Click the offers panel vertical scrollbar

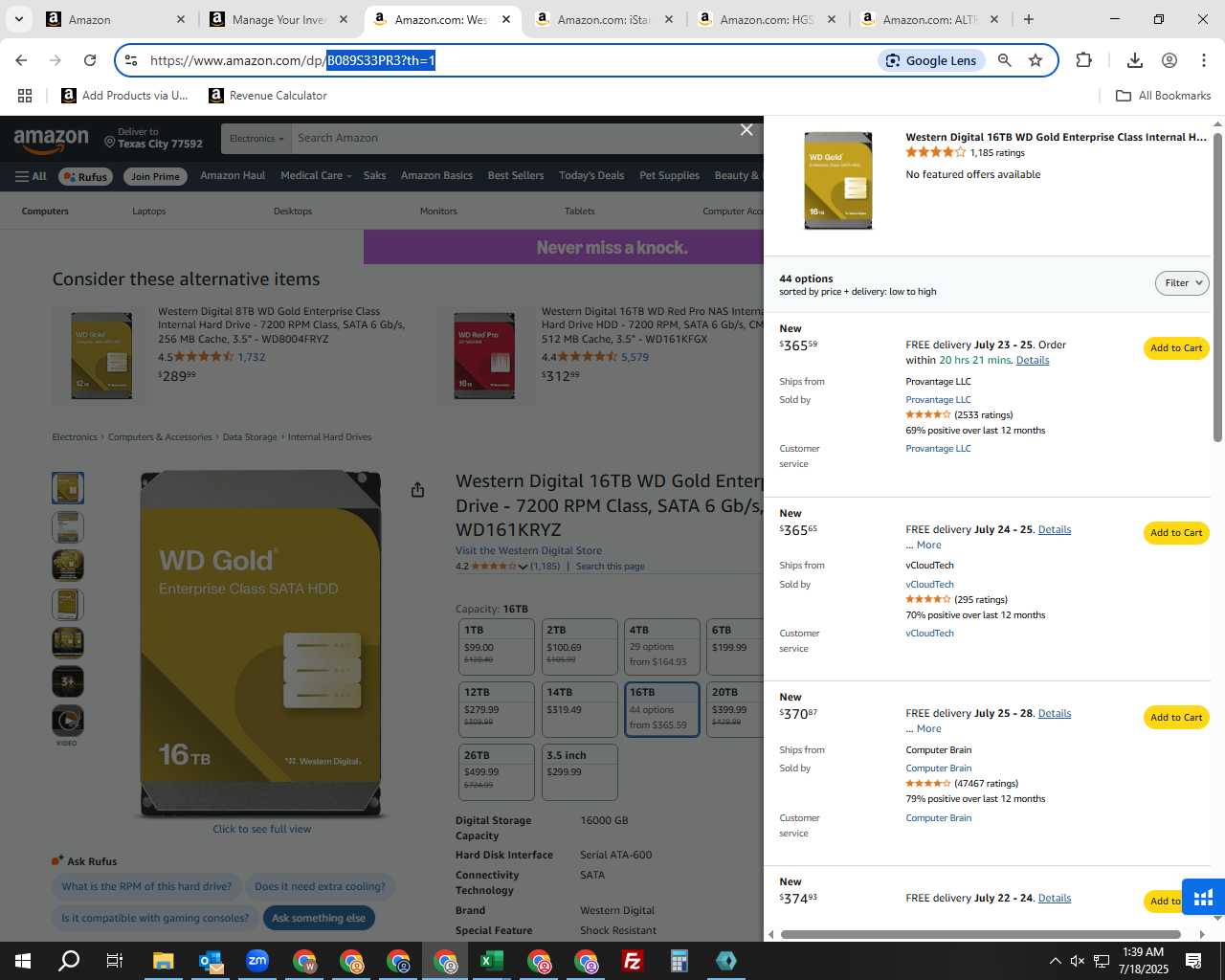(x=1217, y=287)
